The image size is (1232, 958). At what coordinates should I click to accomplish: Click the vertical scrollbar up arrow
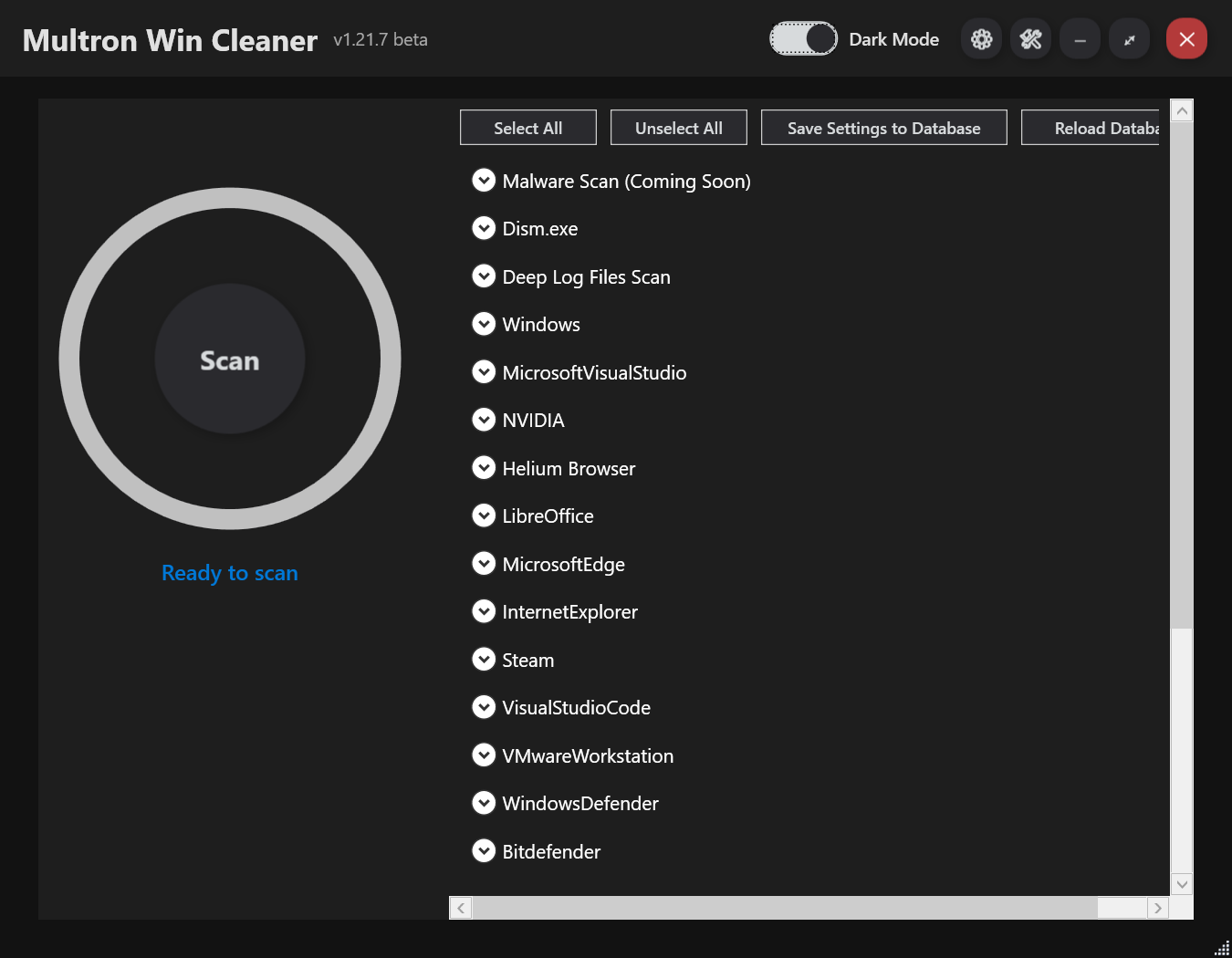tap(1182, 110)
